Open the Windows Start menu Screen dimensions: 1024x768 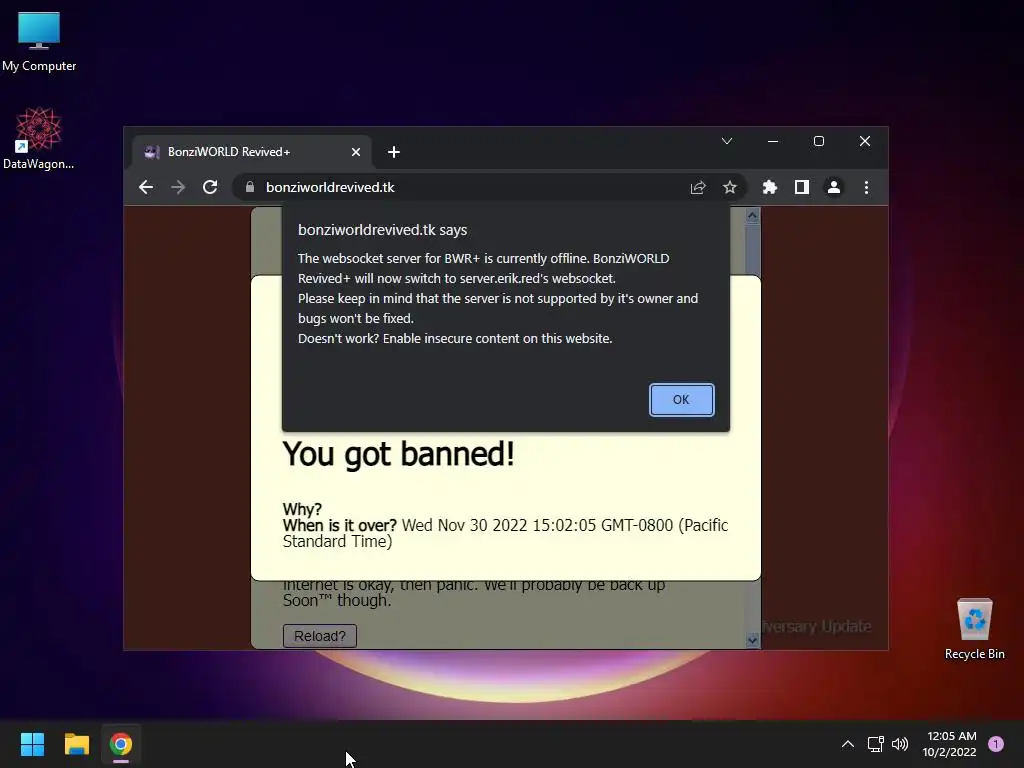[x=33, y=744]
